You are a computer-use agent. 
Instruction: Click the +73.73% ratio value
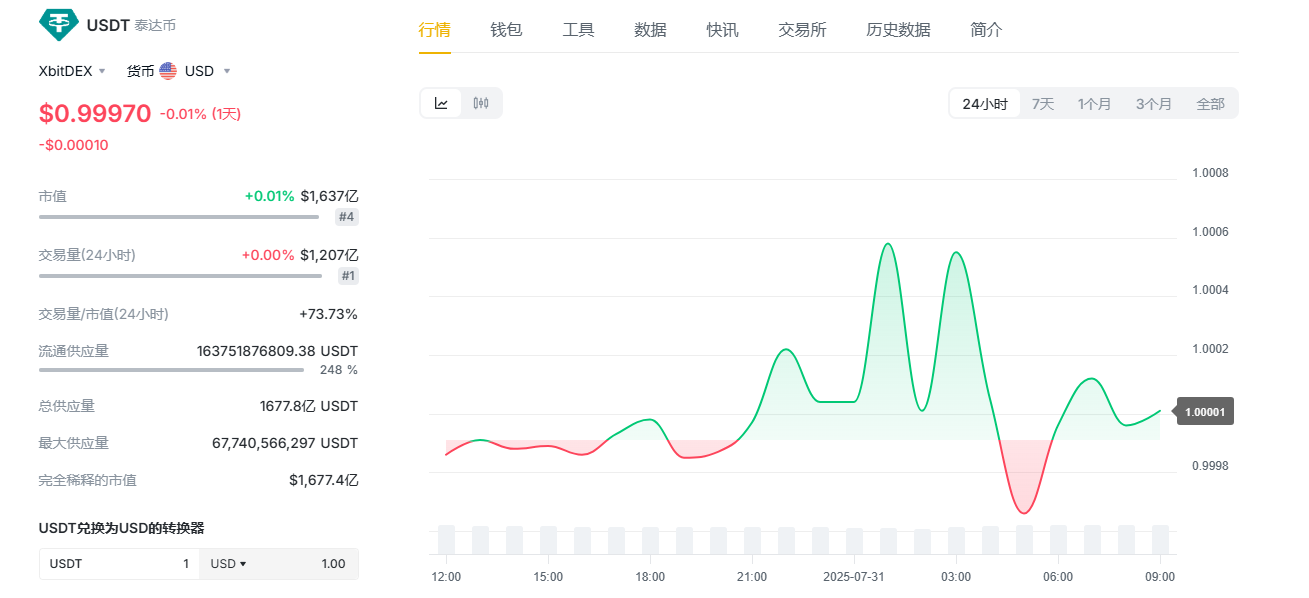[x=328, y=314]
